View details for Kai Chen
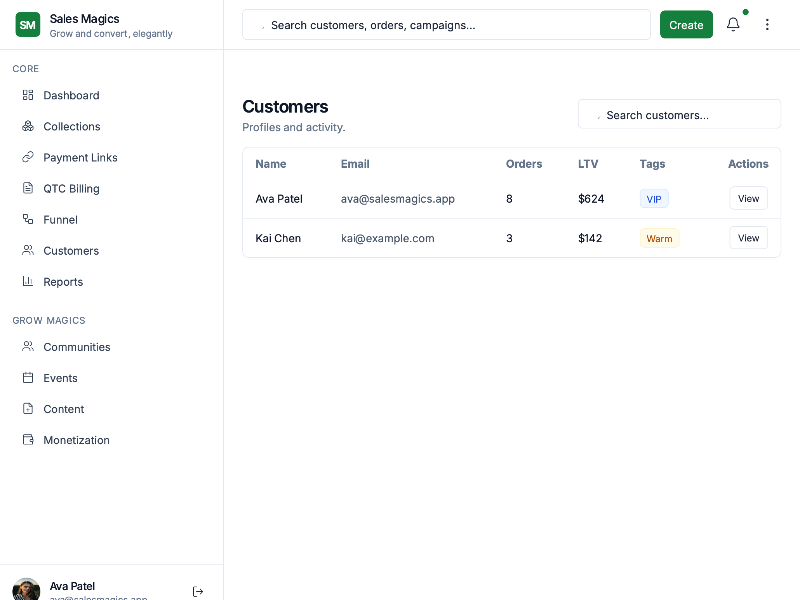800x600 pixels. coord(748,238)
